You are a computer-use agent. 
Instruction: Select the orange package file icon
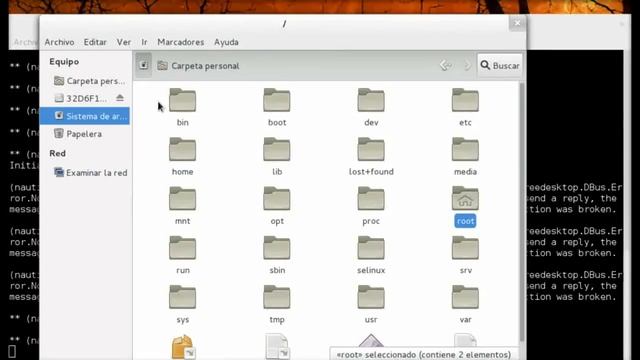pyautogui.click(x=182, y=347)
